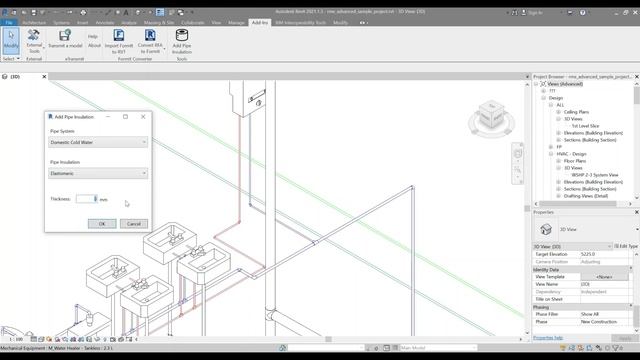Click Cancel in Add Pipe Insulation dialog

[x=134, y=224]
